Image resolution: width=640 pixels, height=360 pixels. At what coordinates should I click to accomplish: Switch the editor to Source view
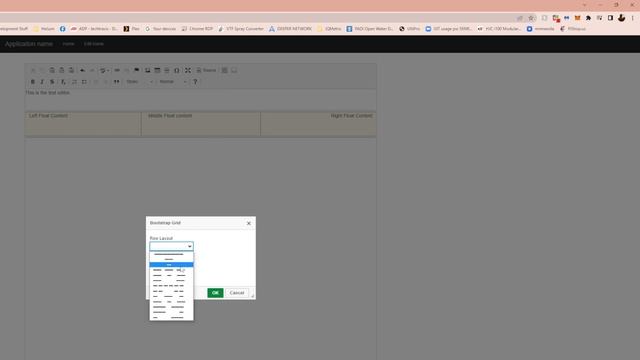tap(206, 70)
